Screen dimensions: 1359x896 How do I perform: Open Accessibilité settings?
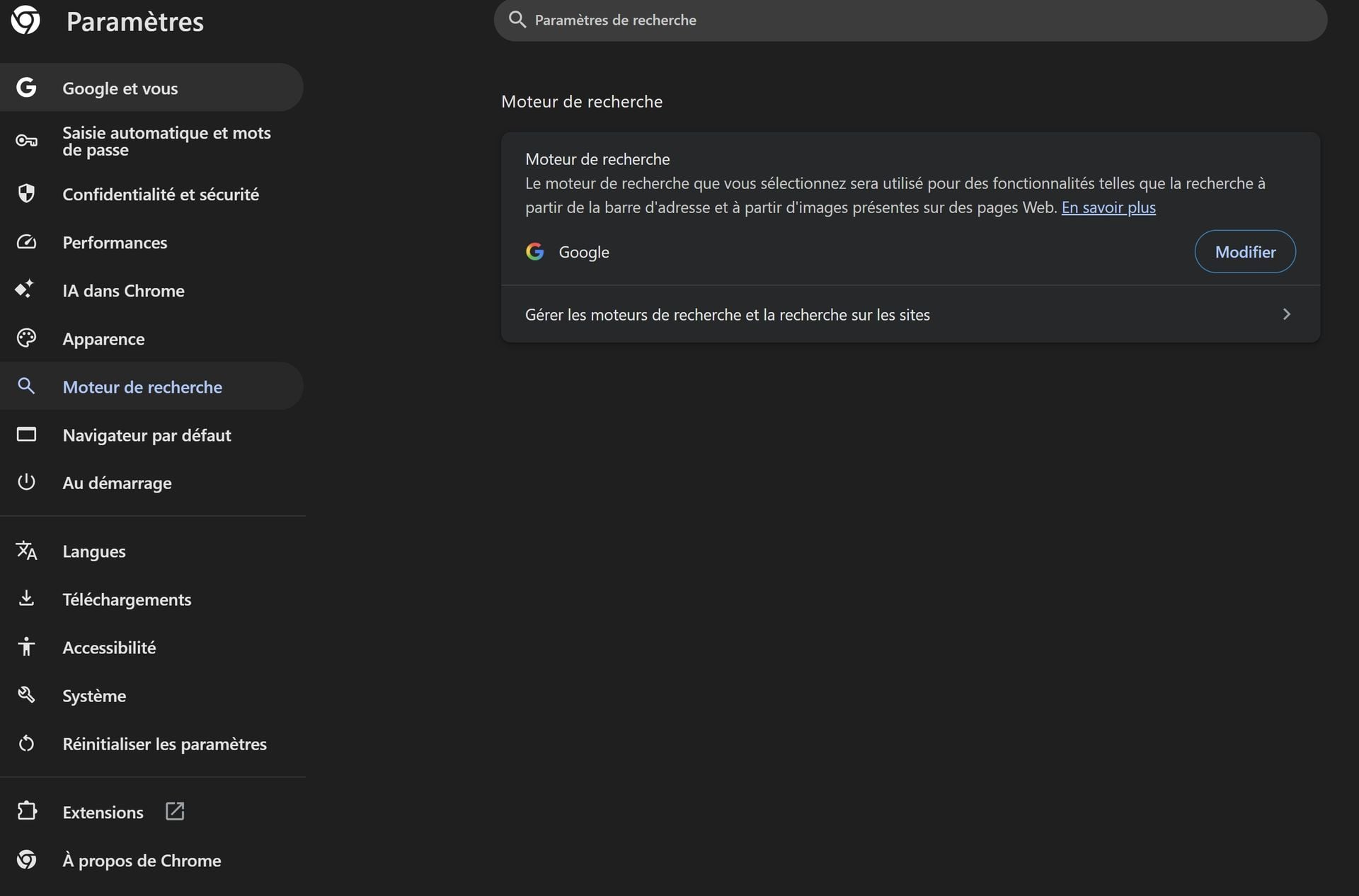[x=151, y=647]
